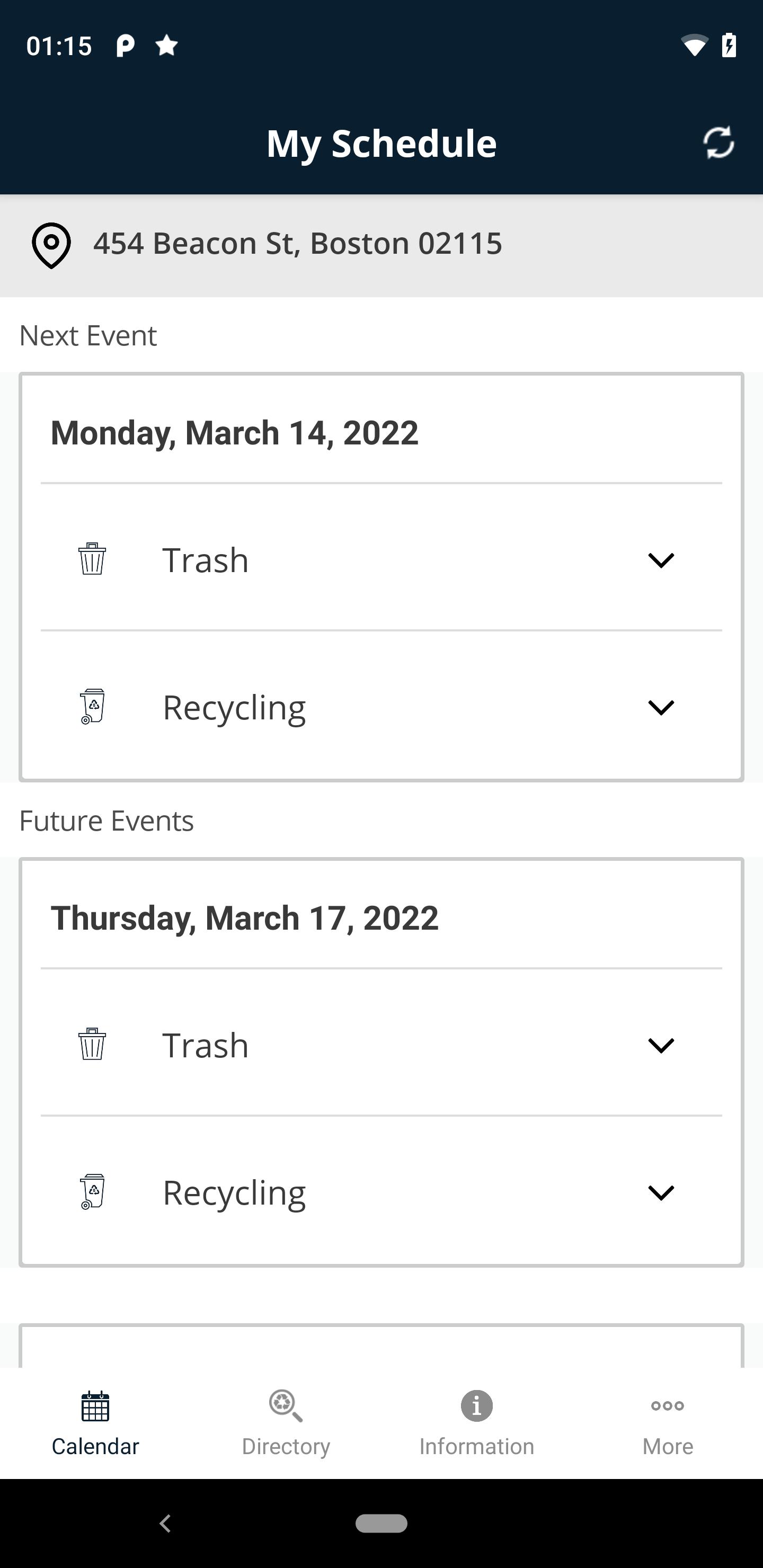The width and height of the screenshot is (763, 1568).
Task: Tap the Information circle icon
Action: click(x=477, y=1405)
